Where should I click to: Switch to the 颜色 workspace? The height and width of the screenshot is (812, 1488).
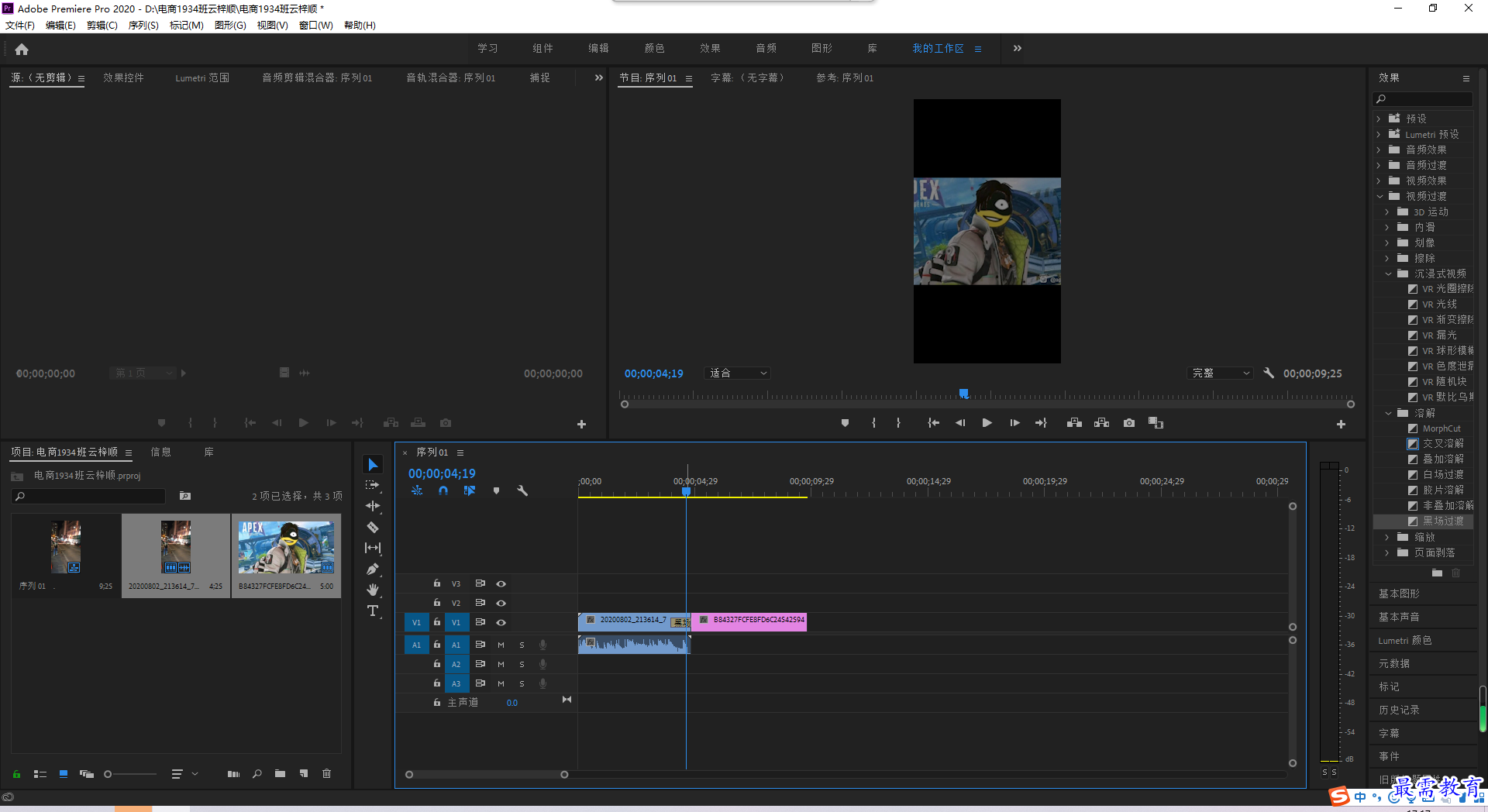(654, 48)
